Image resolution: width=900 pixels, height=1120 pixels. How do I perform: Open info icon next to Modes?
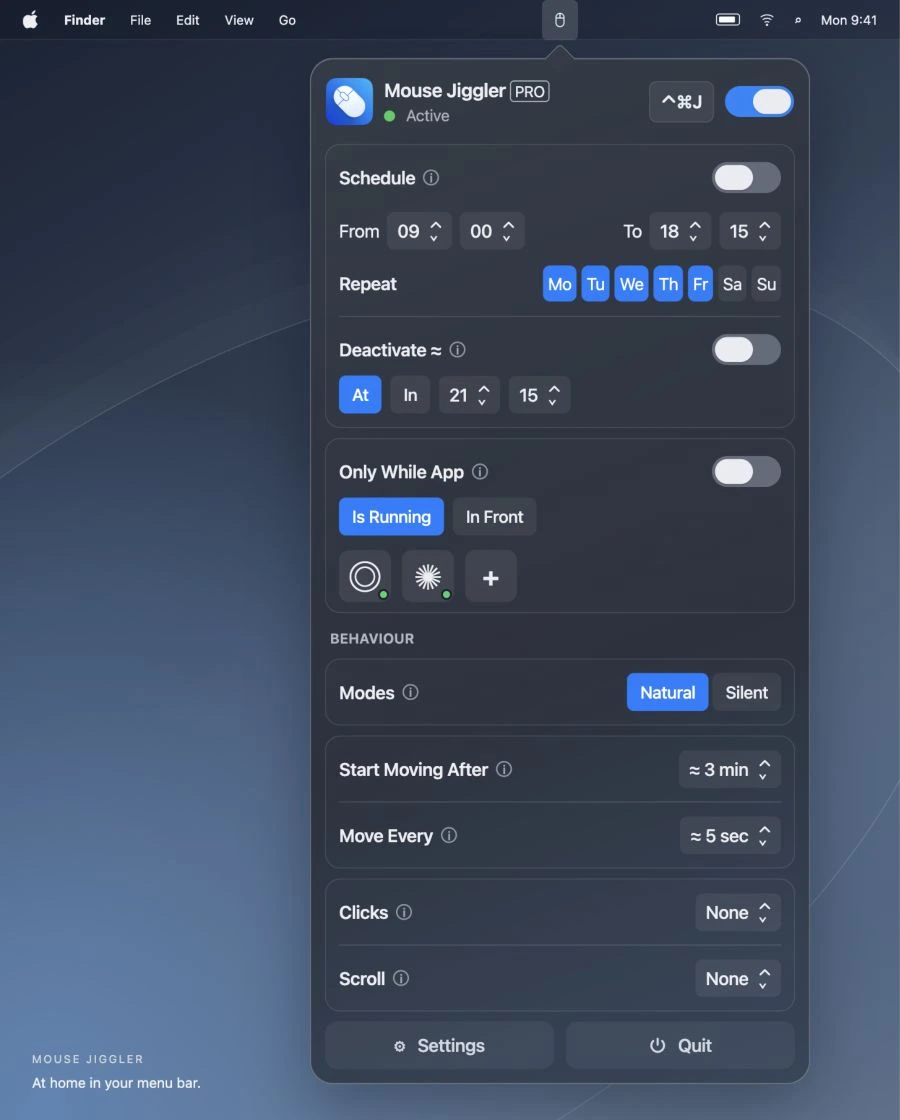tap(410, 692)
